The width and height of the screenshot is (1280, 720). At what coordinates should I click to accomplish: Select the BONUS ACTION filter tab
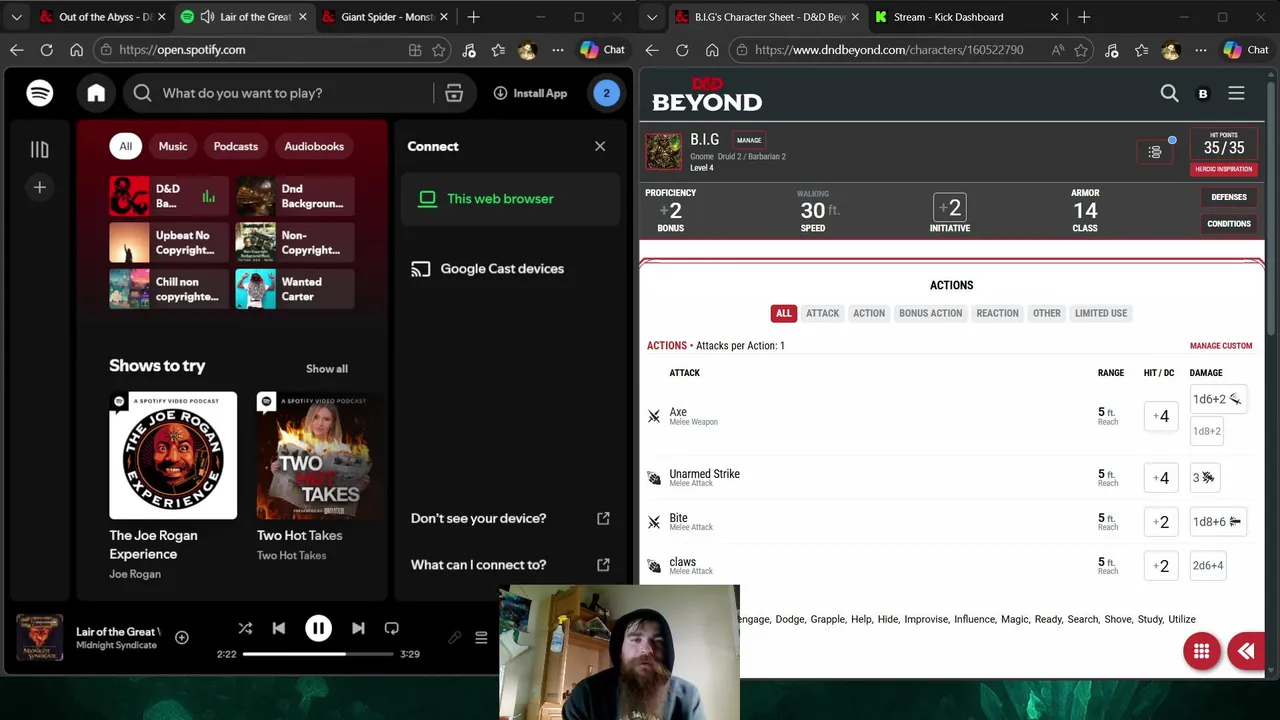[x=931, y=313]
